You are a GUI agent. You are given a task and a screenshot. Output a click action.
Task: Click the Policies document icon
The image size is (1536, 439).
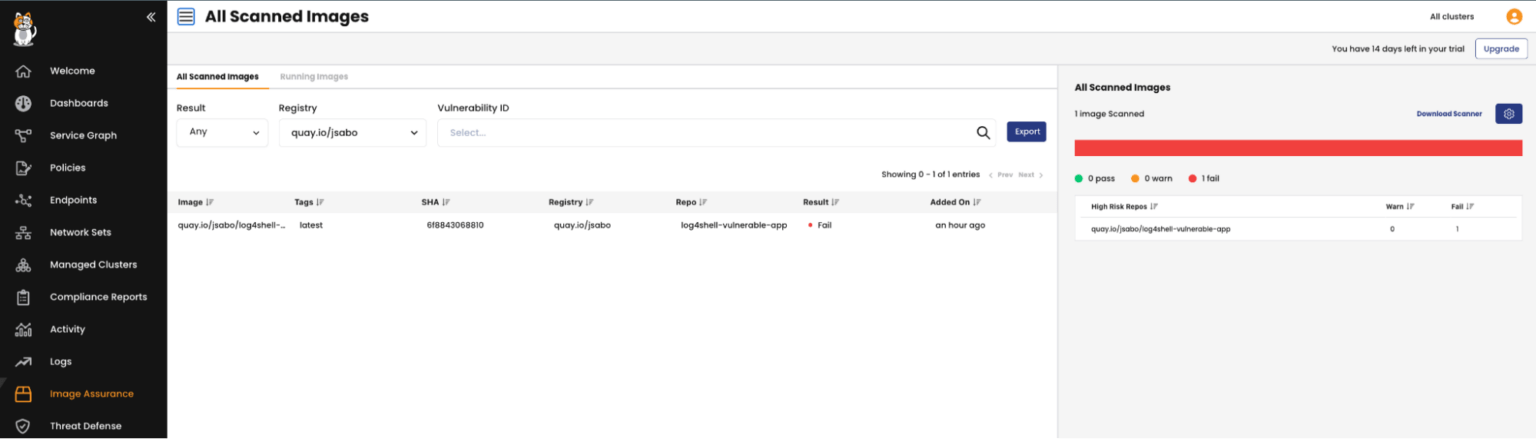[x=24, y=168]
